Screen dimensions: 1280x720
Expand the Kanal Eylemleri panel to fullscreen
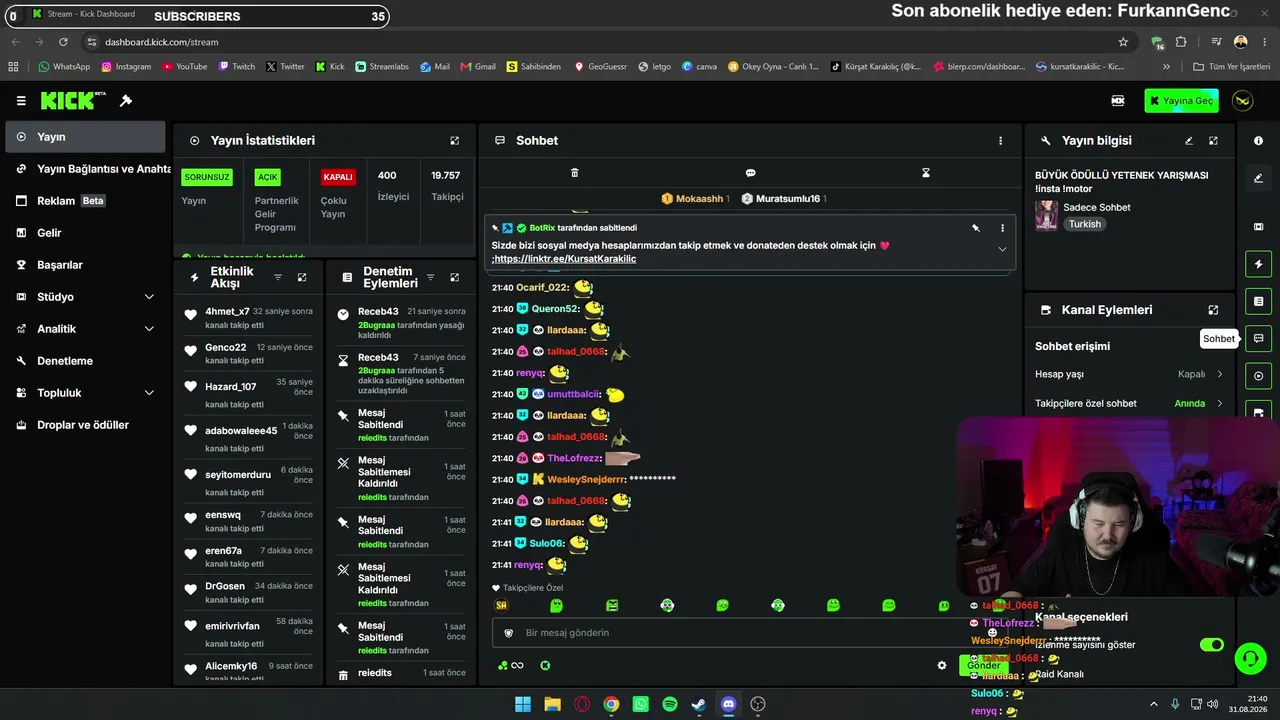(x=1213, y=310)
